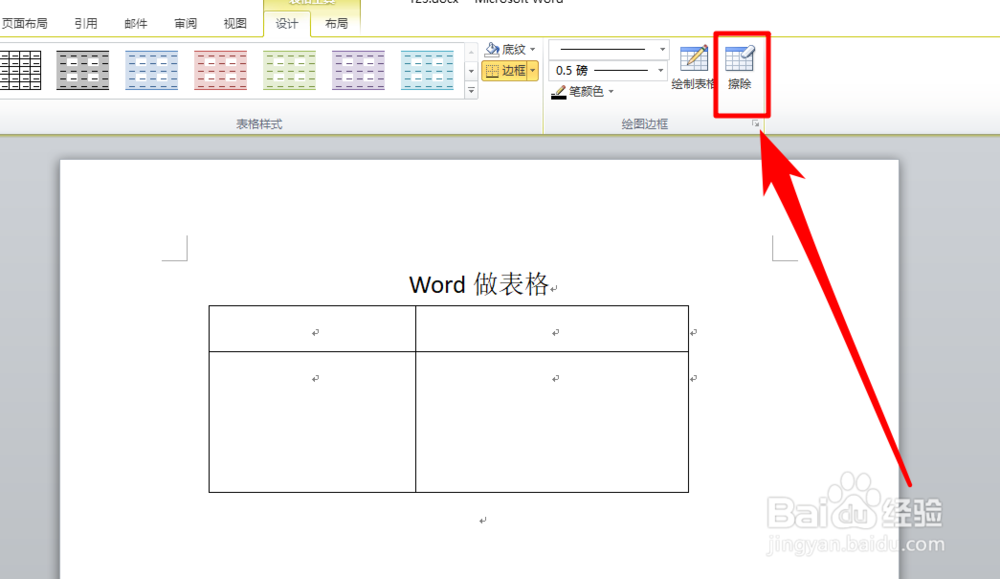This screenshot has width=1000, height=579.
Task: Place cursor in the top-left table cell
Action: pos(310,327)
